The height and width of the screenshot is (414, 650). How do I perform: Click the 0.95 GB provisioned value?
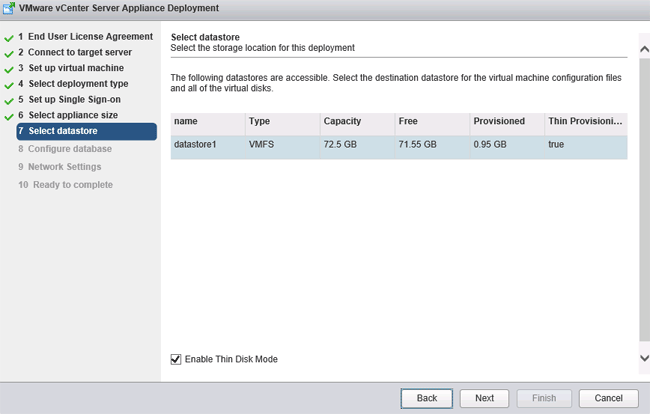pyautogui.click(x=490, y=145)
